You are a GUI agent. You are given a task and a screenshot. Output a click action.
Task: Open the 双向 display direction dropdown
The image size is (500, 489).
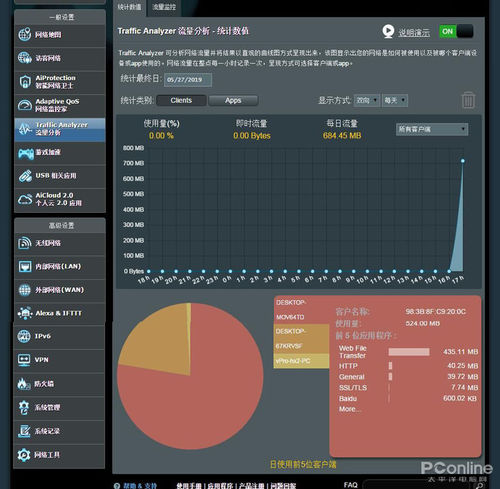pyautogui.click(x=367, y=100)
